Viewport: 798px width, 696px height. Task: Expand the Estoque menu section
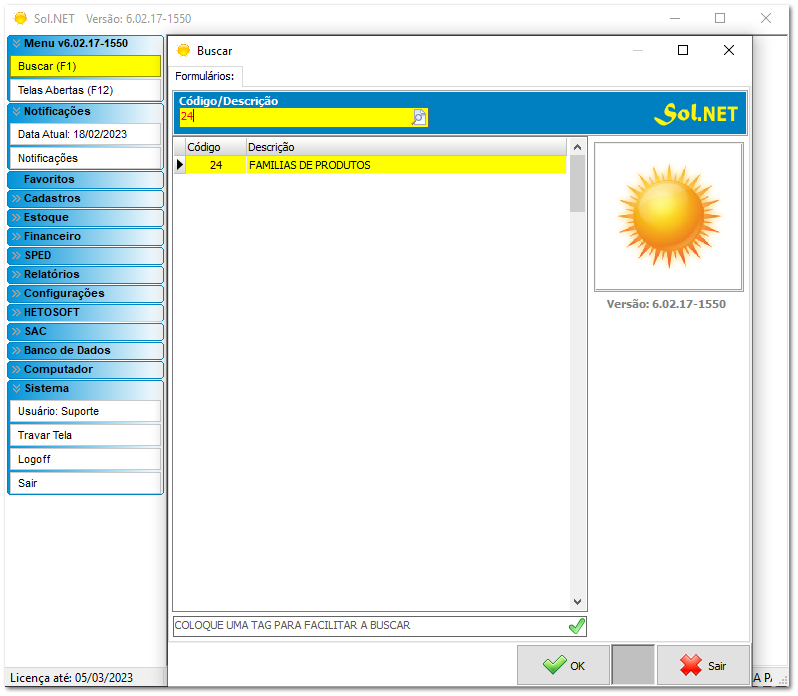[84, 217]
